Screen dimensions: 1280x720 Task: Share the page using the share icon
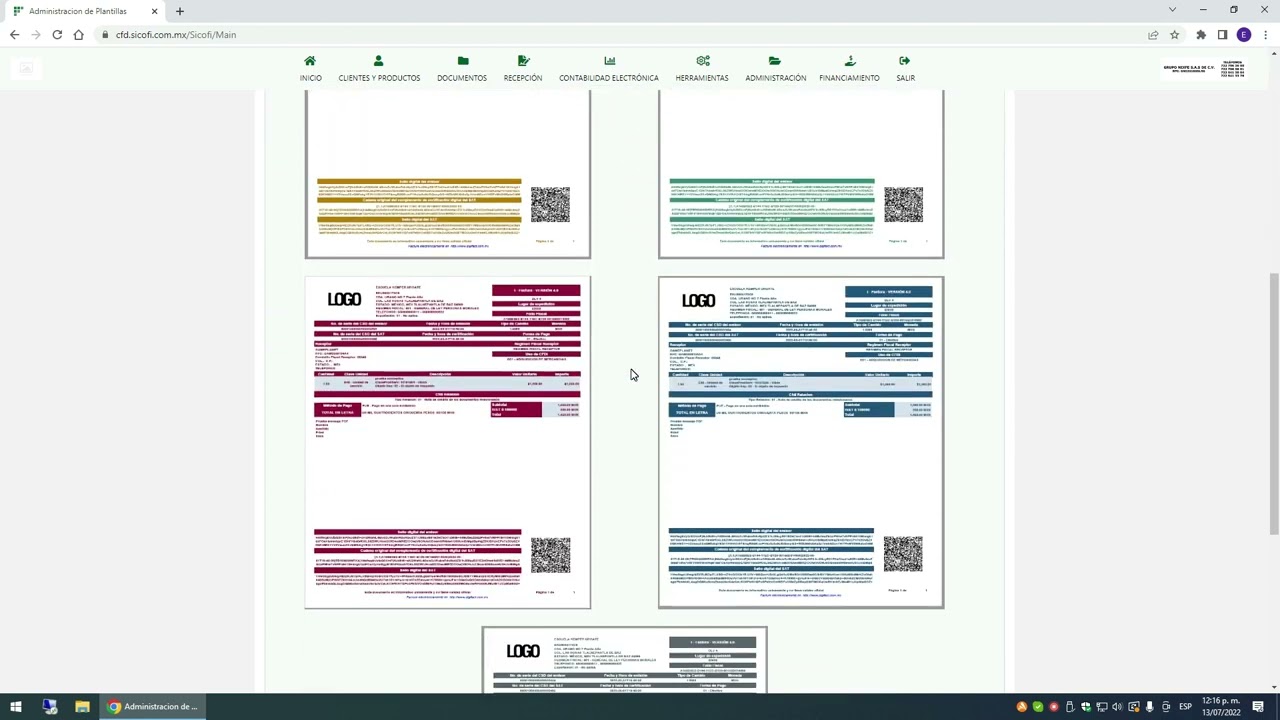[x=1153, y=35]
